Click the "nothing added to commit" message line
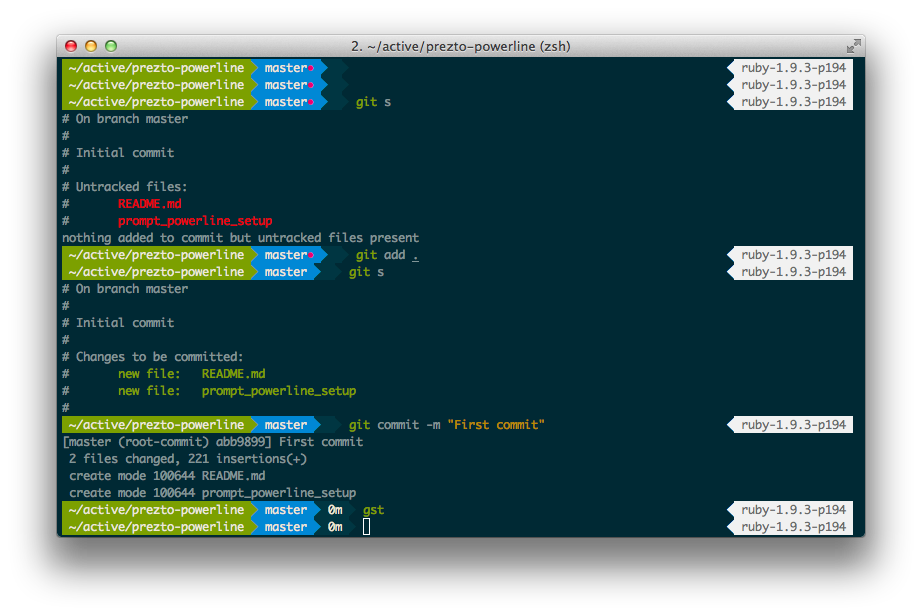This screenshot has height=616, width=922. pos(240,238)
